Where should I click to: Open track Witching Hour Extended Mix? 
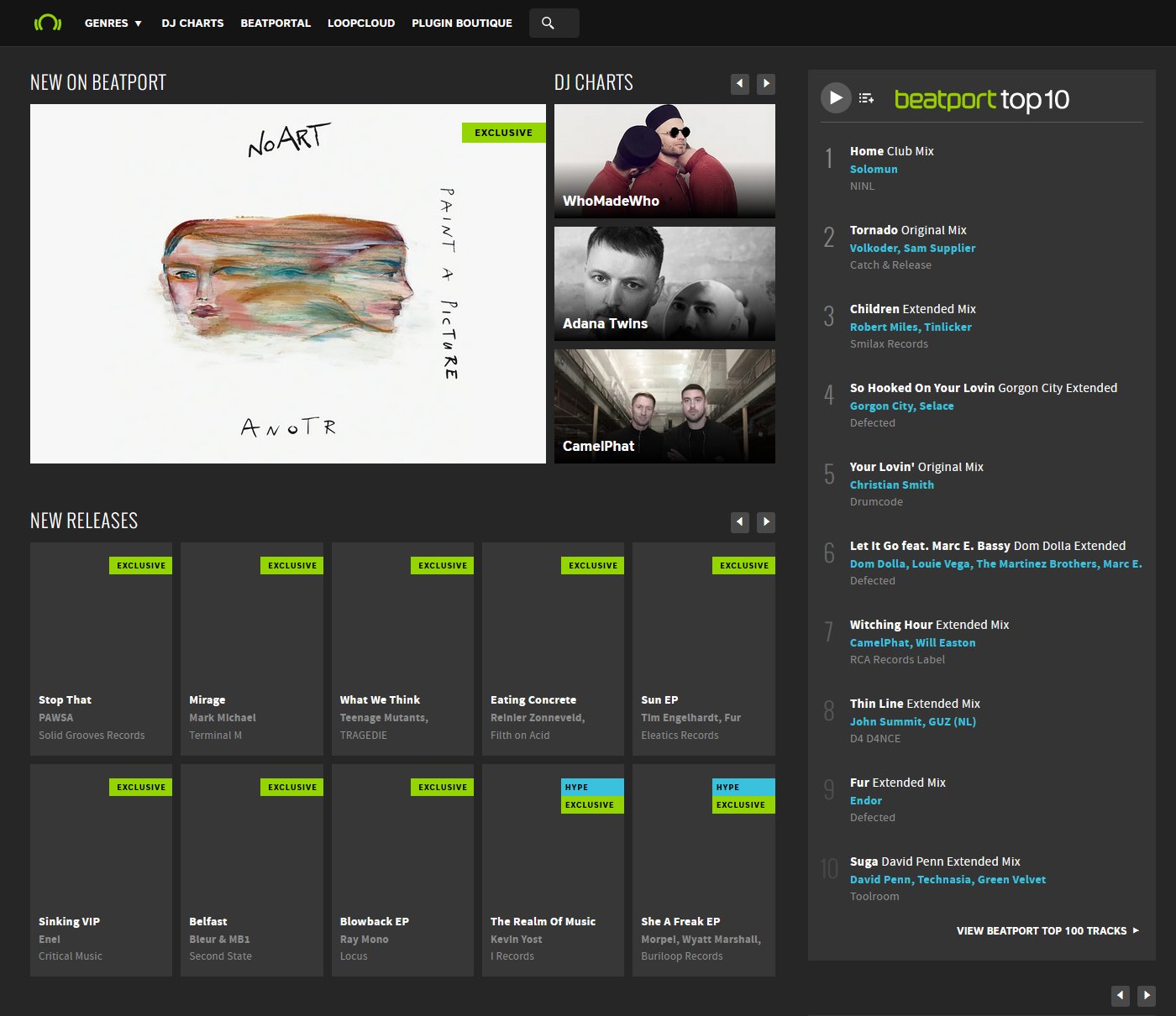coord(929,625)
